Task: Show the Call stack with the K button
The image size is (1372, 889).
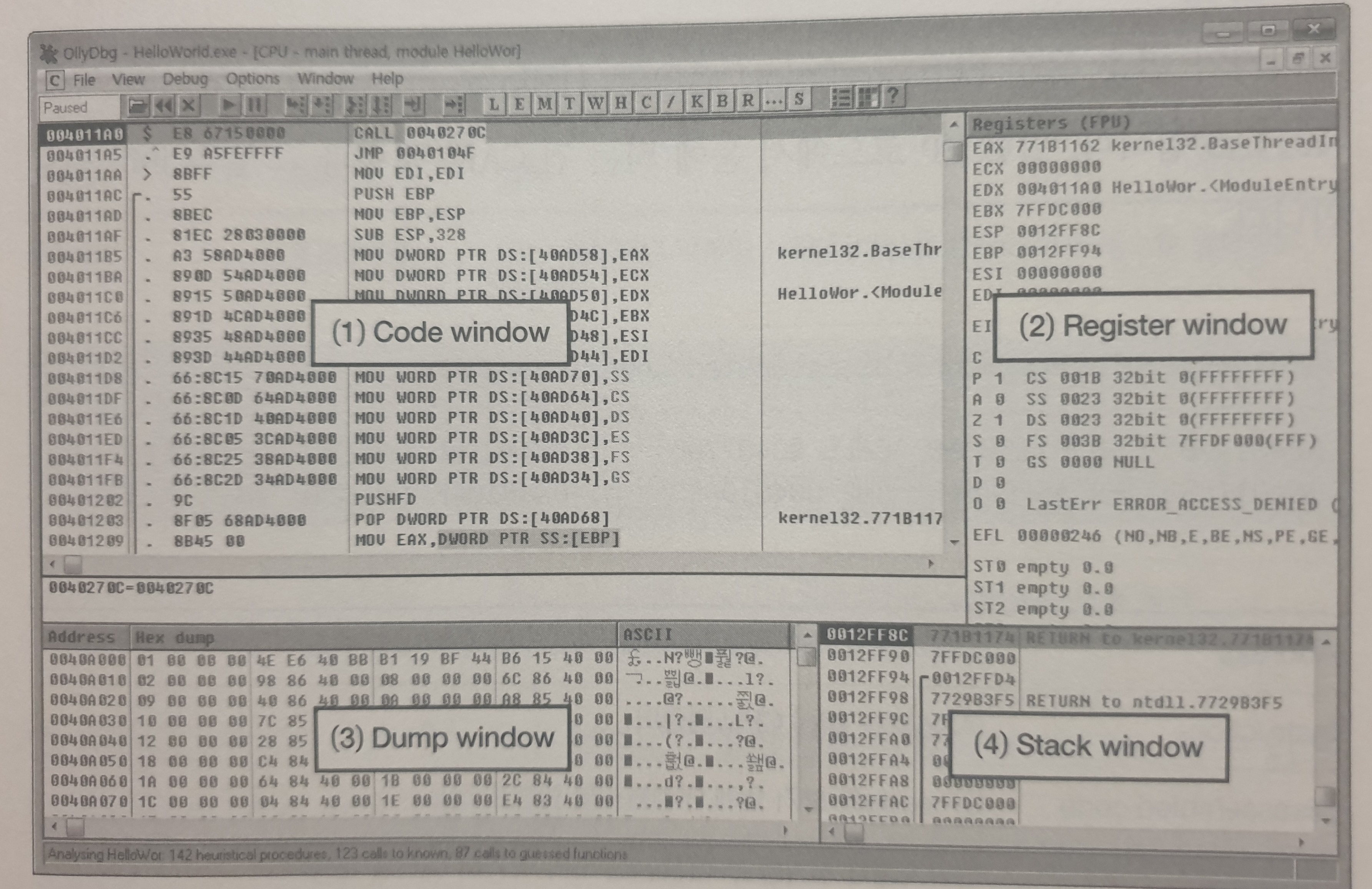Action: (696, 102)
